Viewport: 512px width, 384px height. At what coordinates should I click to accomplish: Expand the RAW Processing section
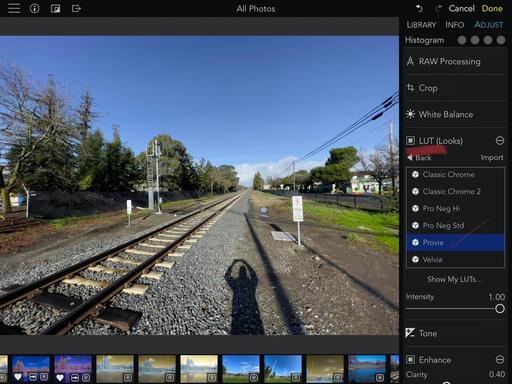[455, 61]
